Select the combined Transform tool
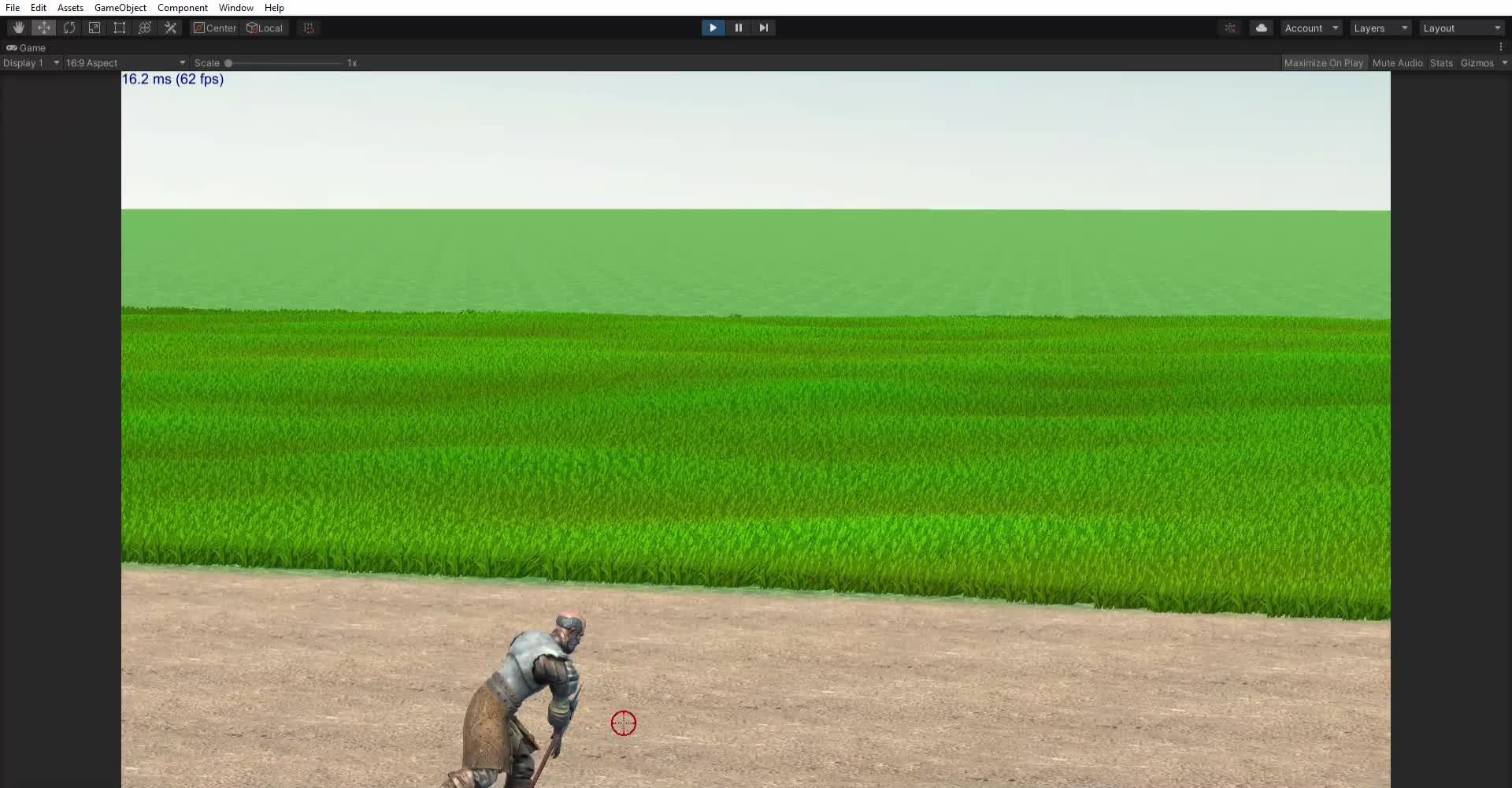The image size is (1512, 788). pyautogui.click(x=145, y=28)
